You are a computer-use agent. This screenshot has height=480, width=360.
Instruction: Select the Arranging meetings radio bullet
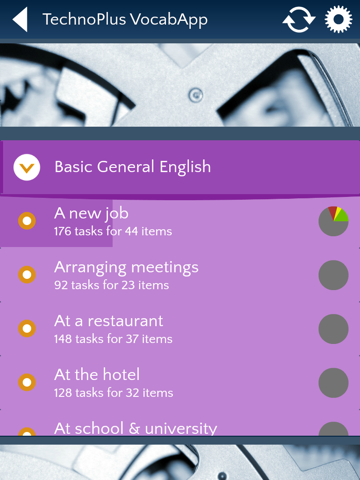click(27, 275)
